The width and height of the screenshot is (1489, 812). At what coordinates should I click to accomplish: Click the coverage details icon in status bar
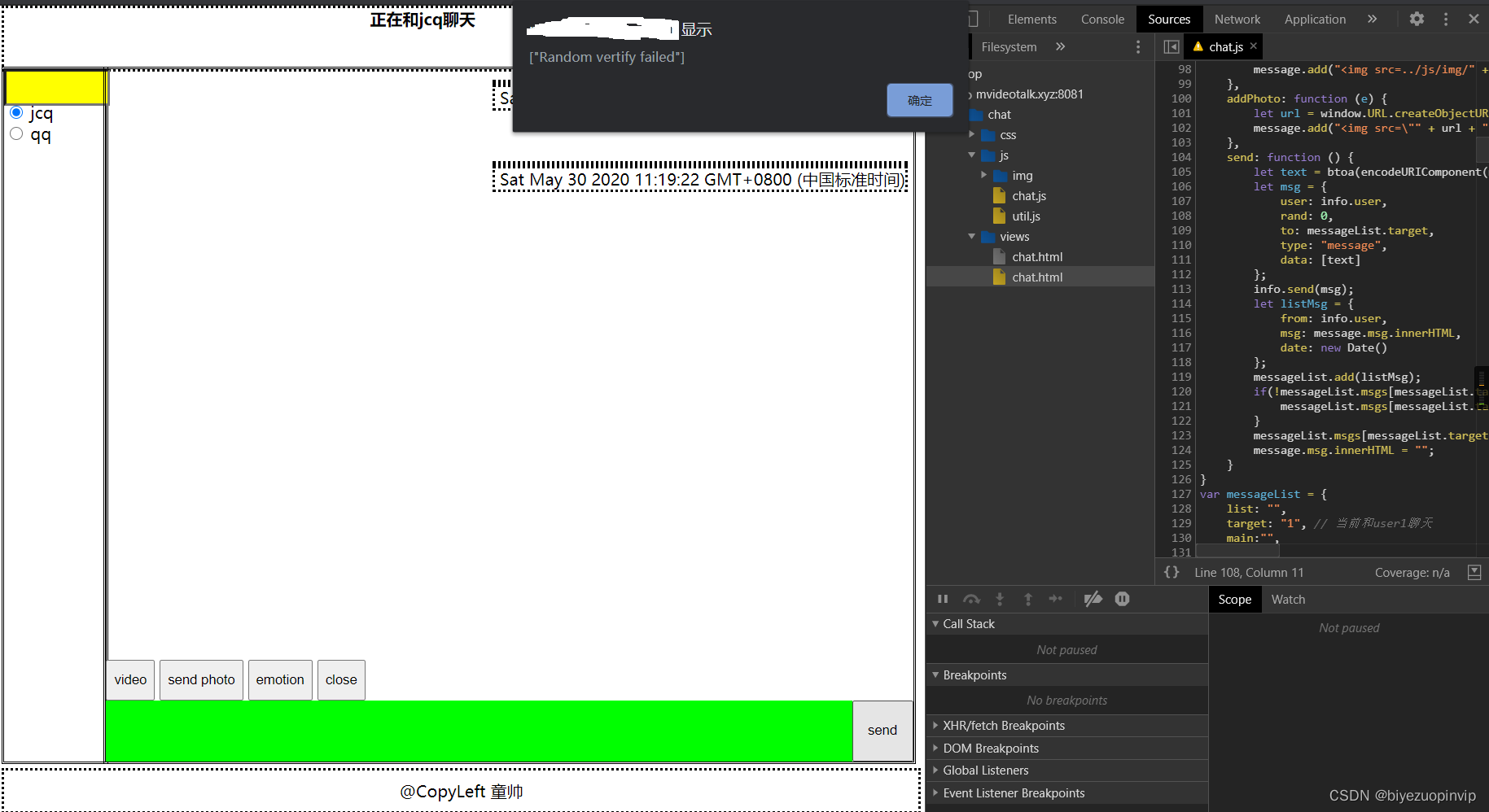[1474, 572]
